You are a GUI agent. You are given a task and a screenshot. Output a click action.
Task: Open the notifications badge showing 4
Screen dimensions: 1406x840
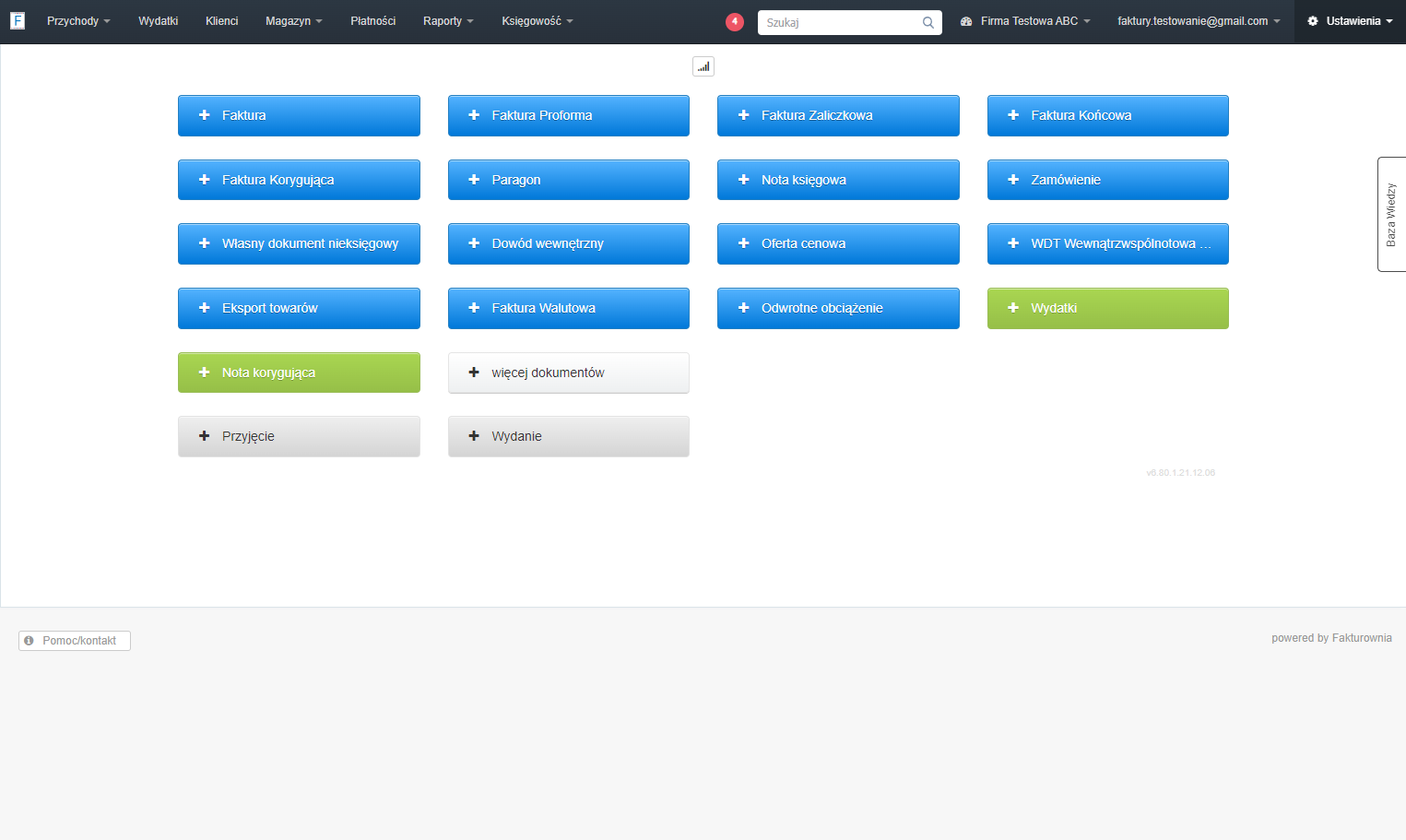pos(735,21)
